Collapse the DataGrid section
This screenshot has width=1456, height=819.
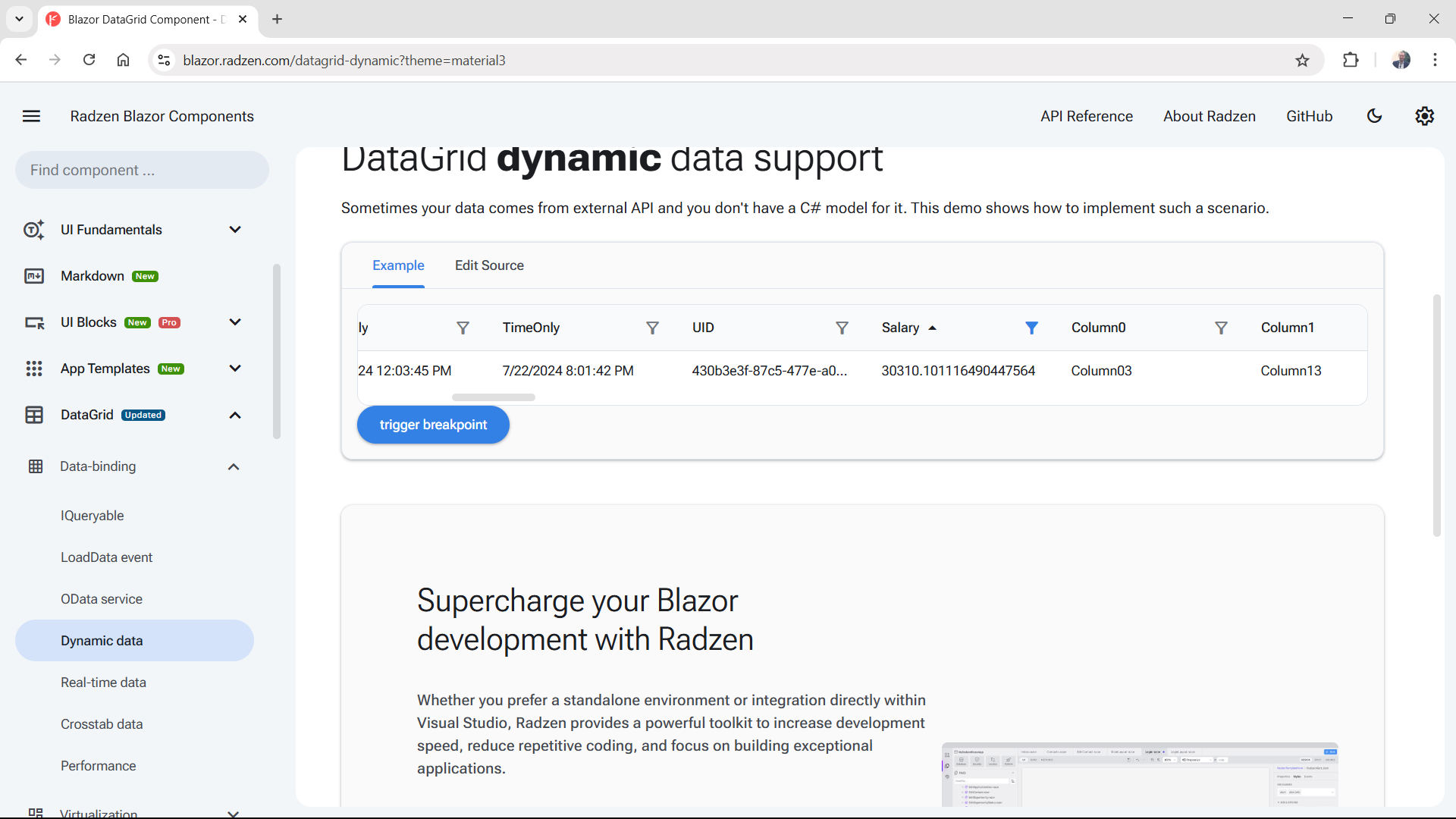235,415
